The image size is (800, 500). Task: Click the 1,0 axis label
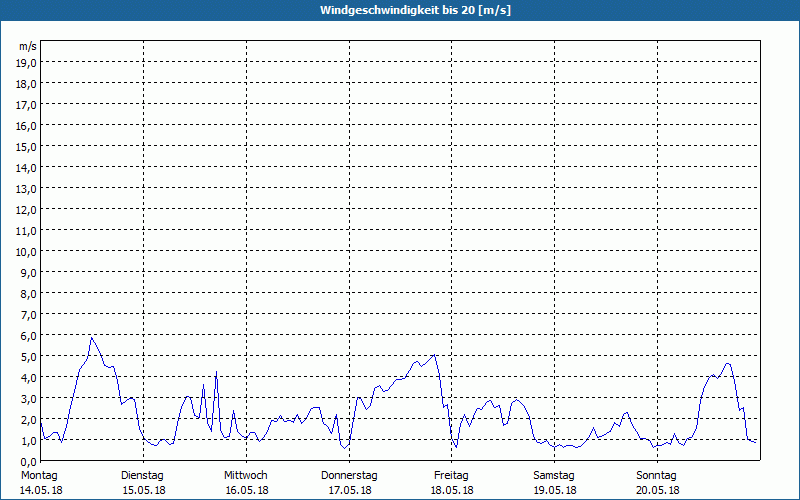point(29,440)
